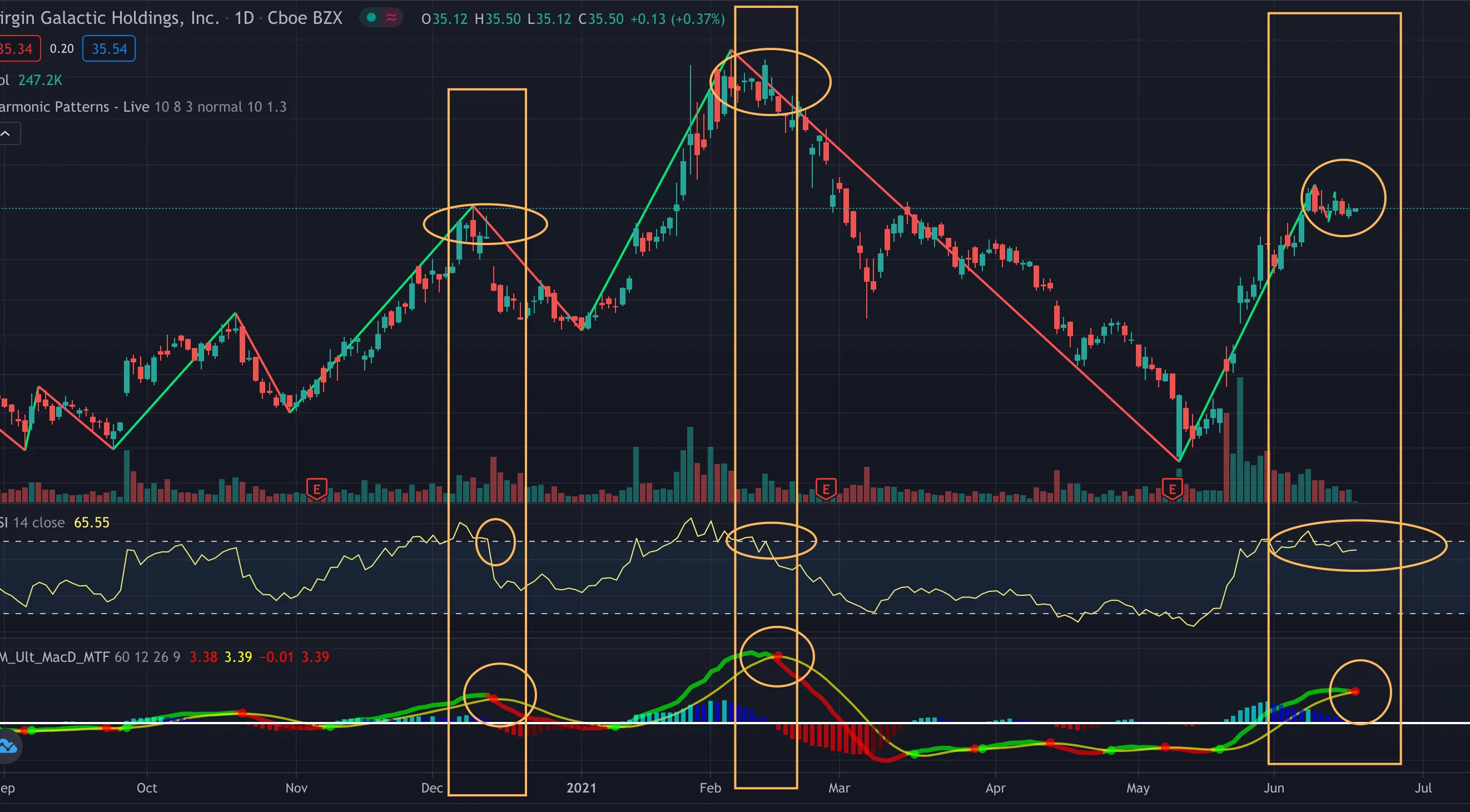Click the low value L35.12
The width and height of the screenshot is (1470, 812).
549,19
